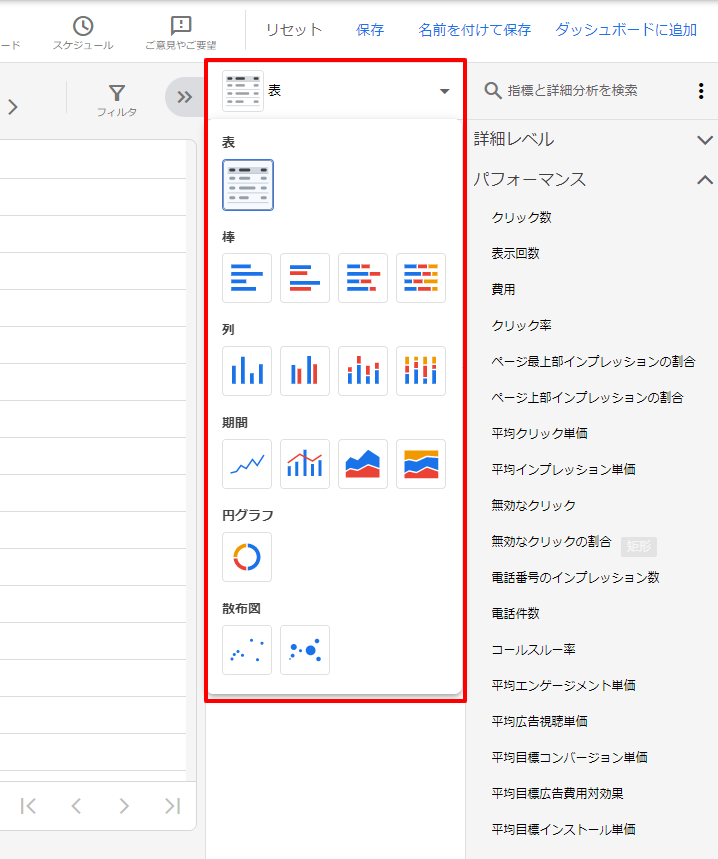Select the table visualization icon

248,185
